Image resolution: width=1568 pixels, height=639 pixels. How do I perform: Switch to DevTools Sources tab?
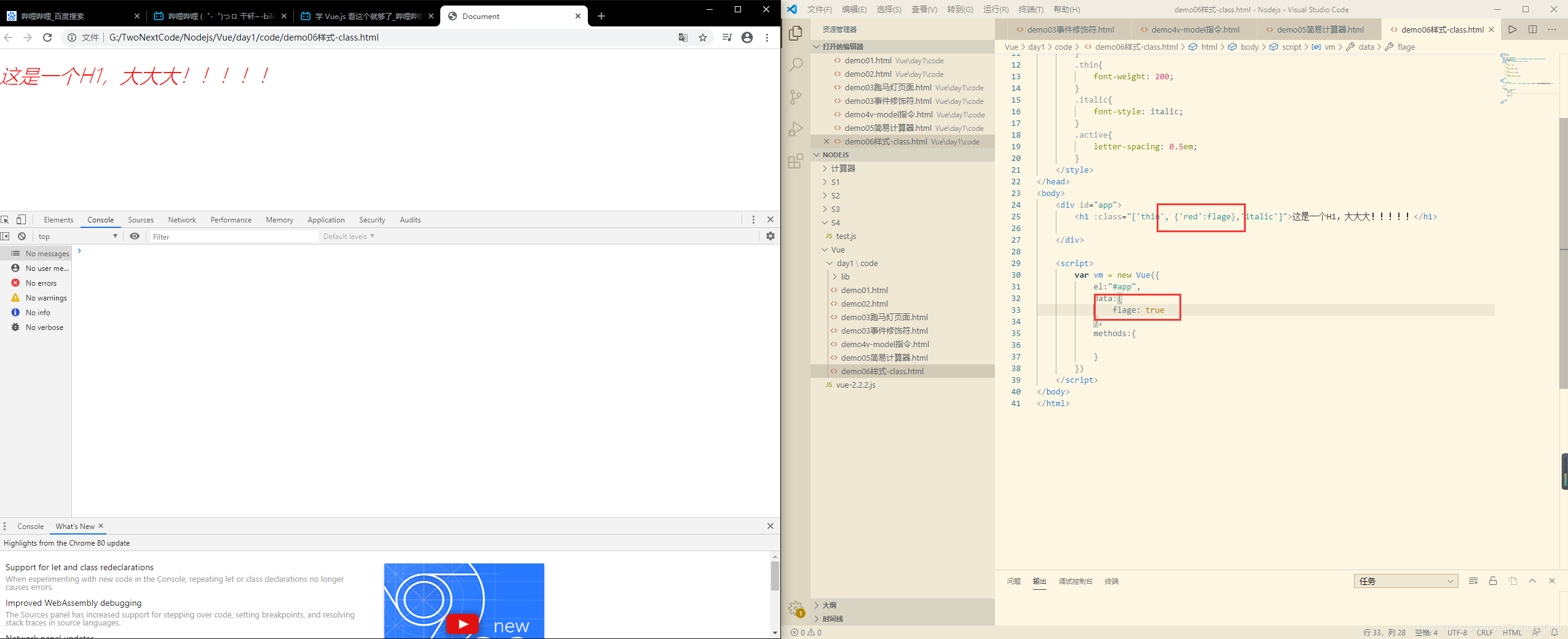141,220
